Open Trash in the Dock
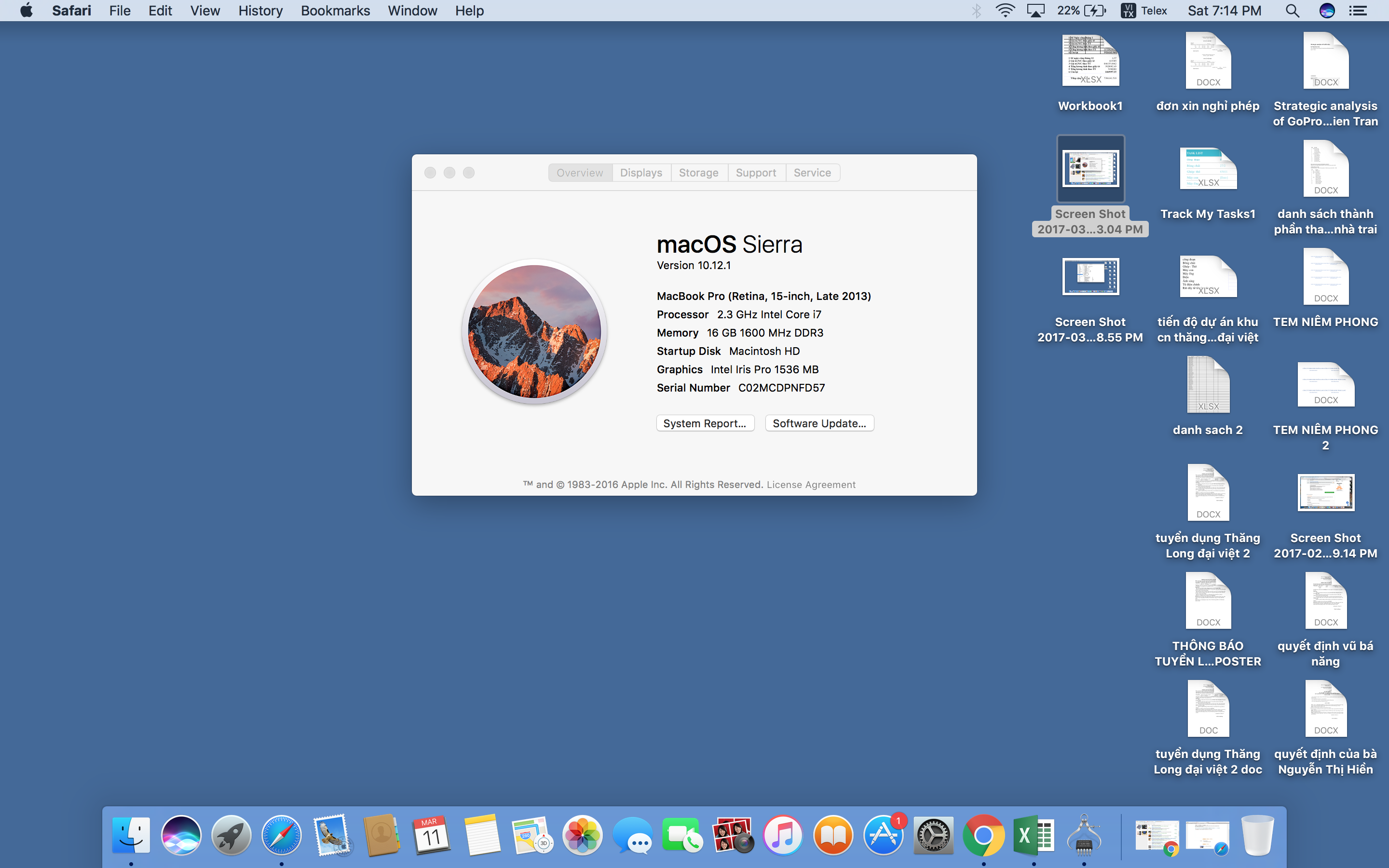This screenshot has height=868, width=1389. (1257, 835)
